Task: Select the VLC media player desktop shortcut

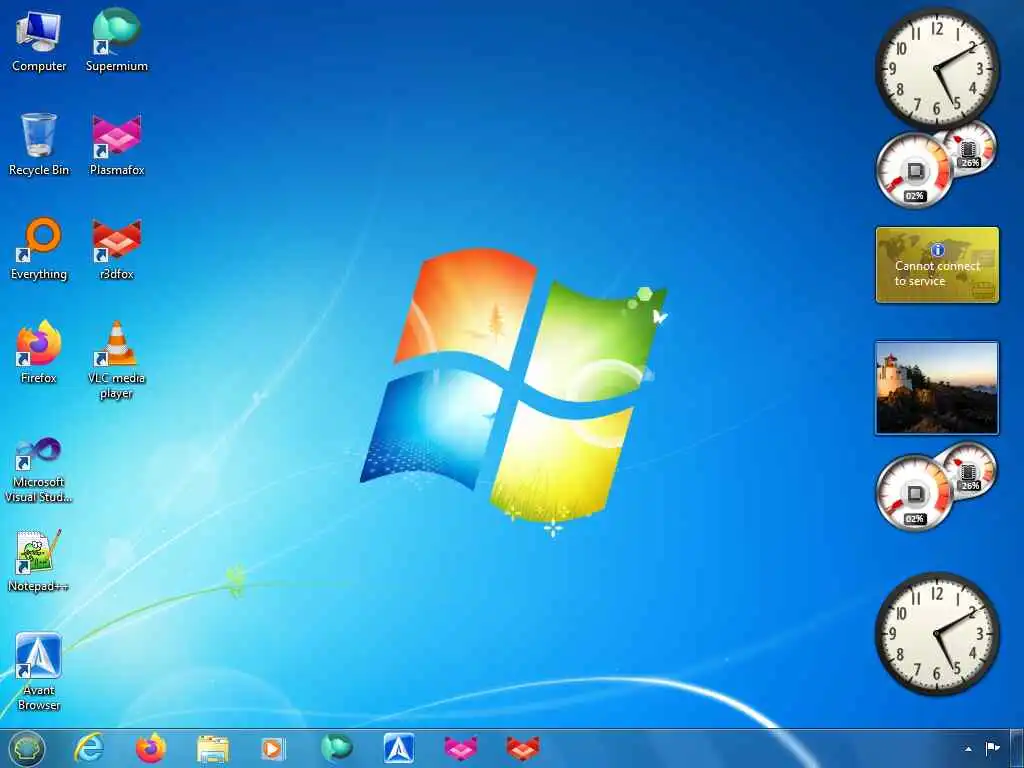Action: (x=116, y=360)
